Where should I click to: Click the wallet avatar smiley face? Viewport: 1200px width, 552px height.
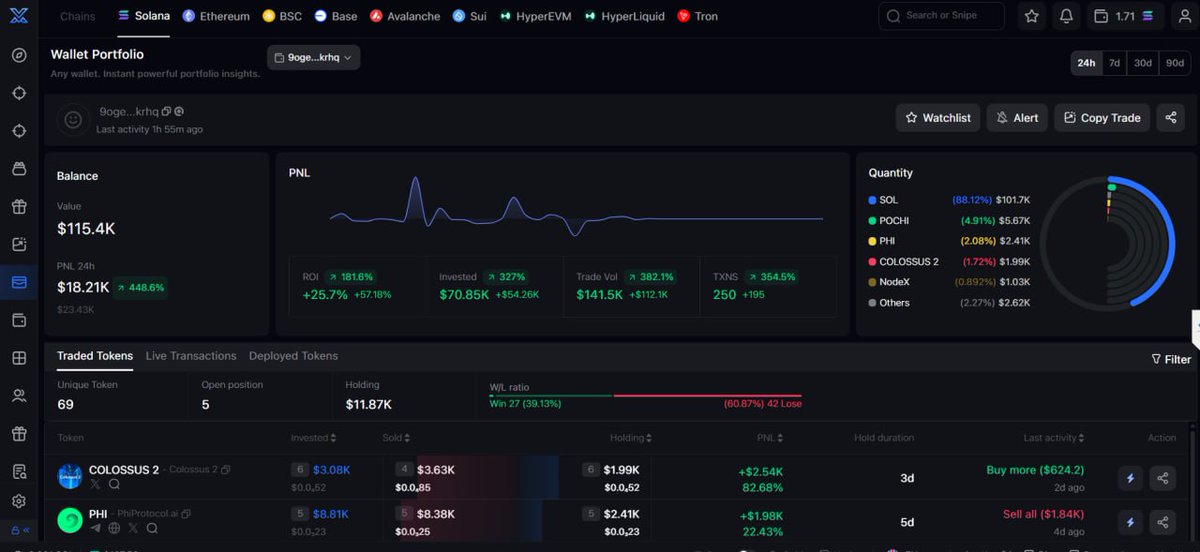(x=72, y=119)
